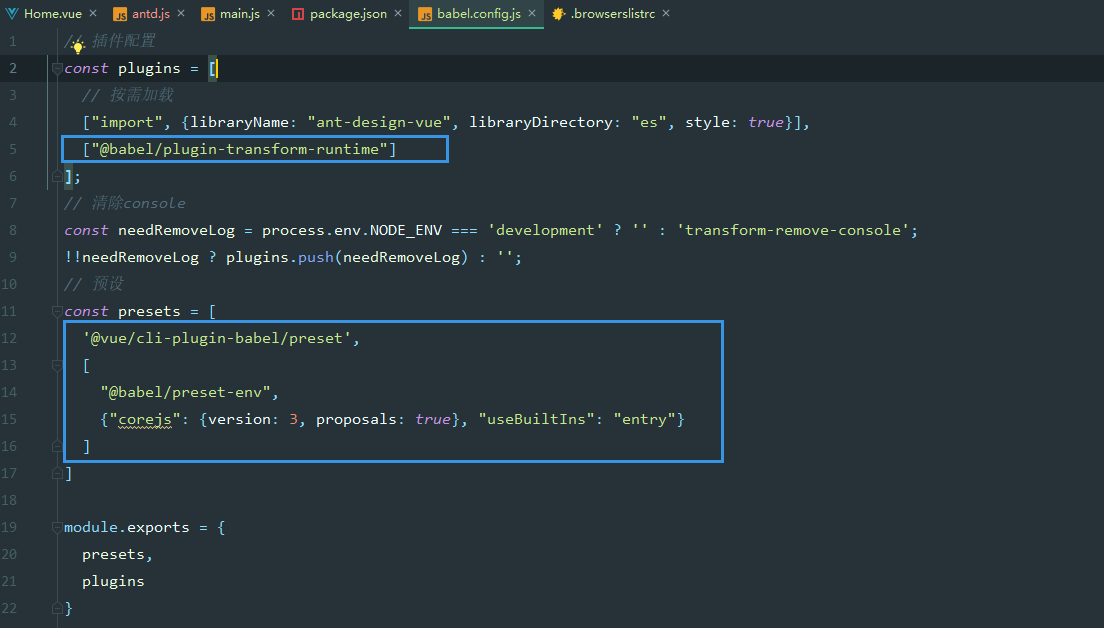Click process.env.NODE_ENV expression
The image size is (1104, 628).
click(352, 230)
